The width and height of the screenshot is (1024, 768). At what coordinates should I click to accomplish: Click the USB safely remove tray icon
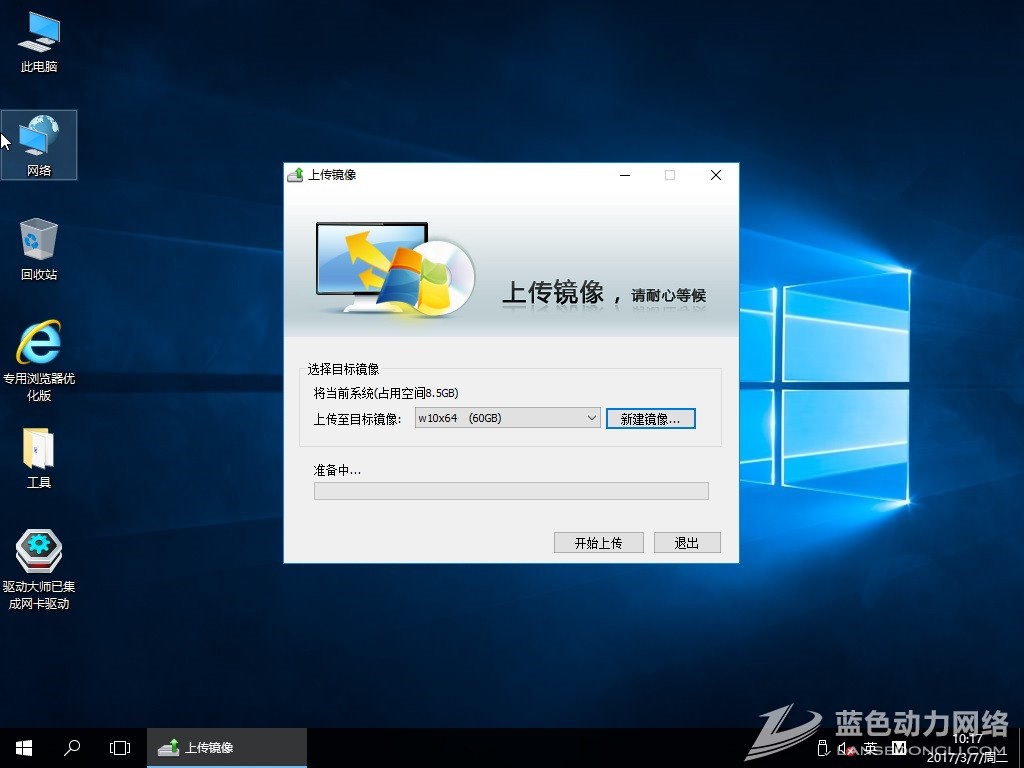pyautogui.click(x=823, y=748)
